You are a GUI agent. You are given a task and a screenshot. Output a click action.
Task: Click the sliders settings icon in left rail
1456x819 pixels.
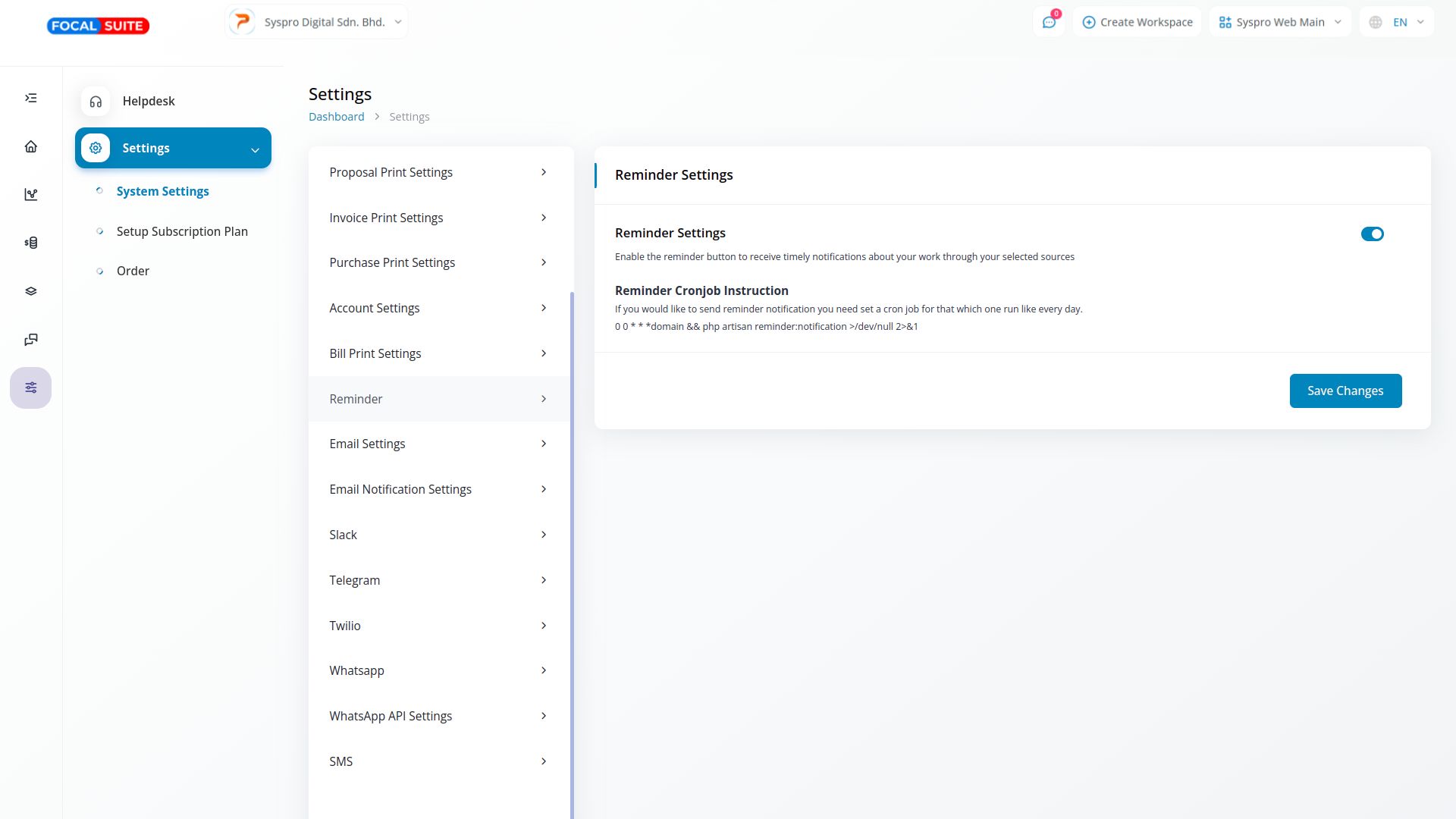(31, 388)
